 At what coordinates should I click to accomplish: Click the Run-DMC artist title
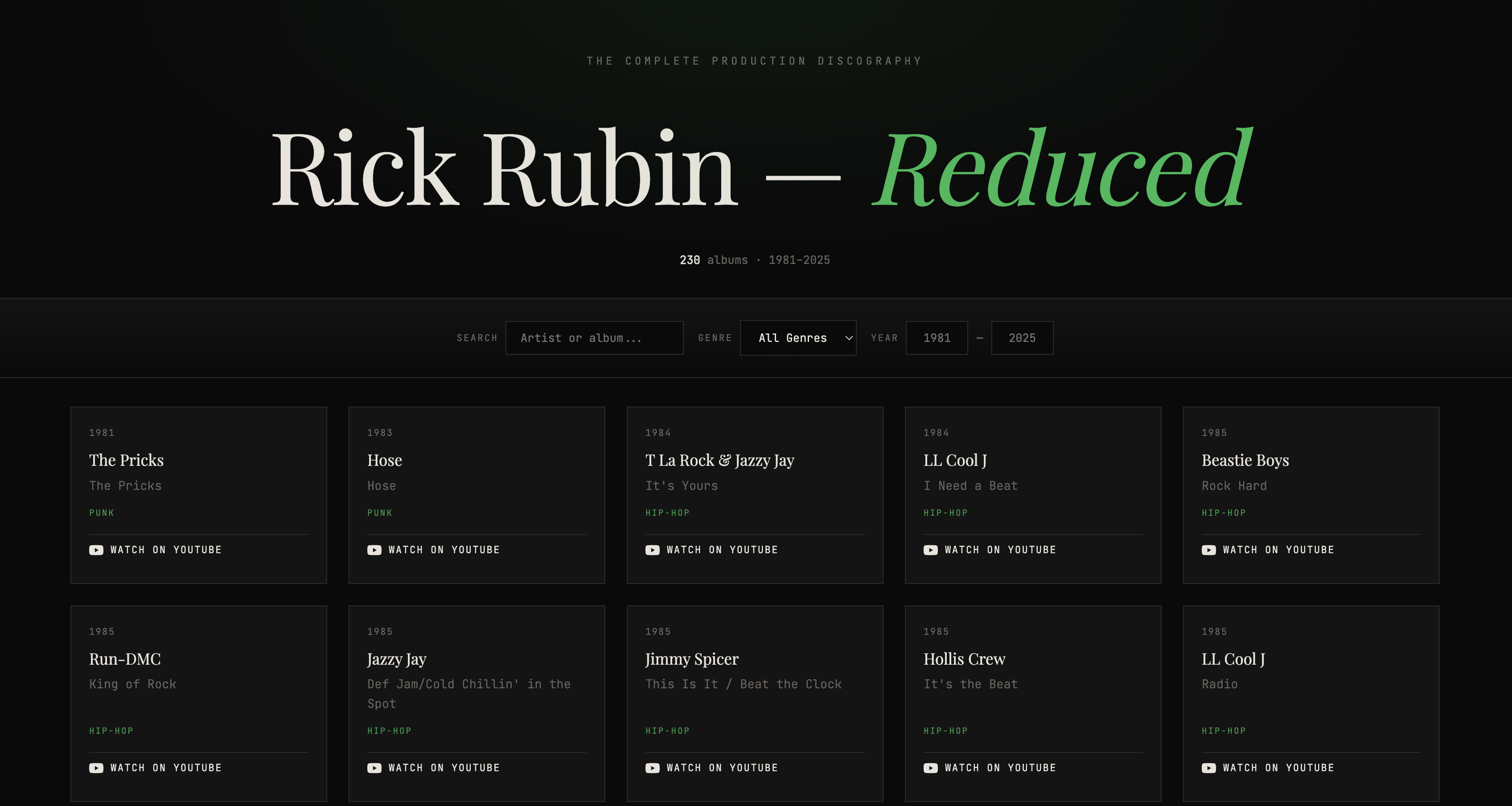pyautogui.click(x=125, y=659)
